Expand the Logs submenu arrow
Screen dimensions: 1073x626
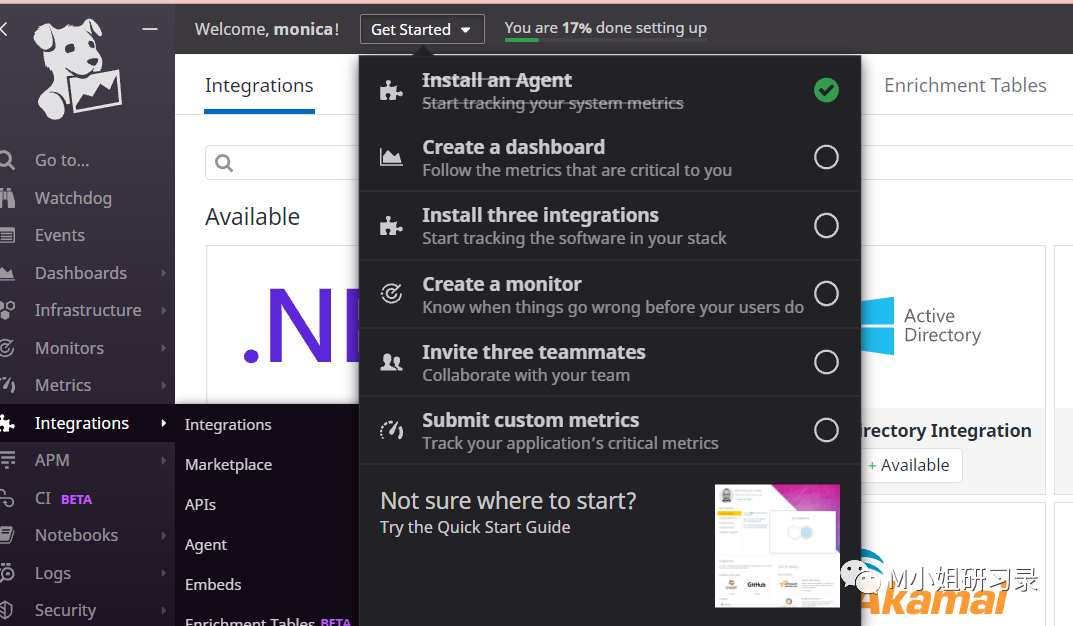[x=164, y=573]
